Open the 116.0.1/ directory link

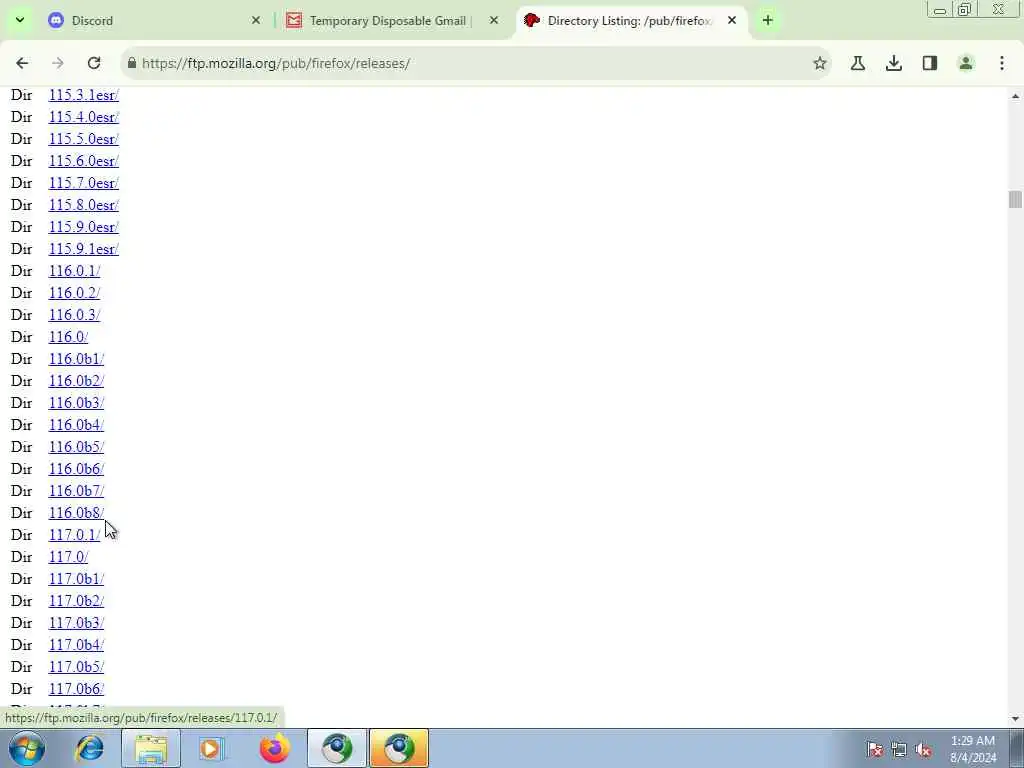click(74, 271)
